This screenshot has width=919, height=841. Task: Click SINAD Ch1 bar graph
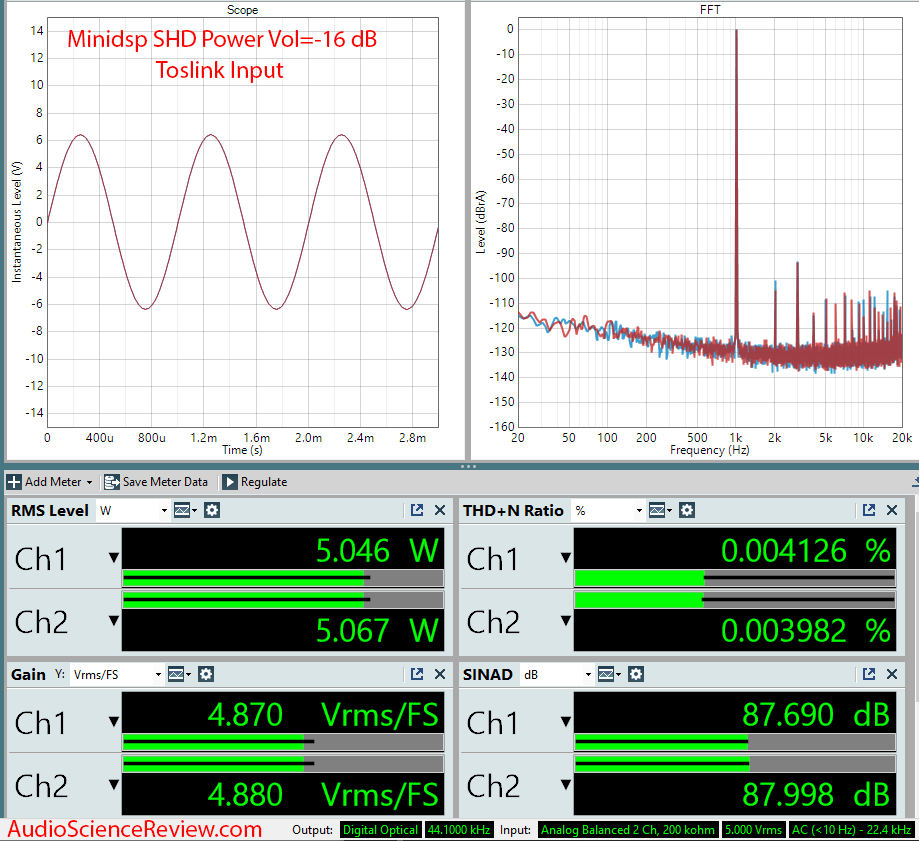(735, 743)
